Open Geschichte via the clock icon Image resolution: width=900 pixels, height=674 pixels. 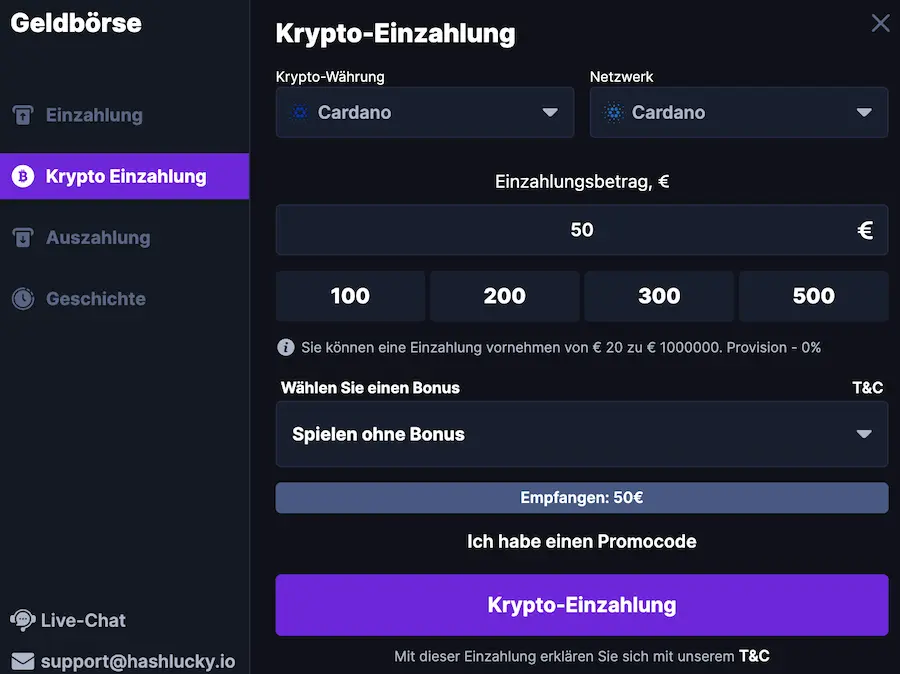point(22,298)
